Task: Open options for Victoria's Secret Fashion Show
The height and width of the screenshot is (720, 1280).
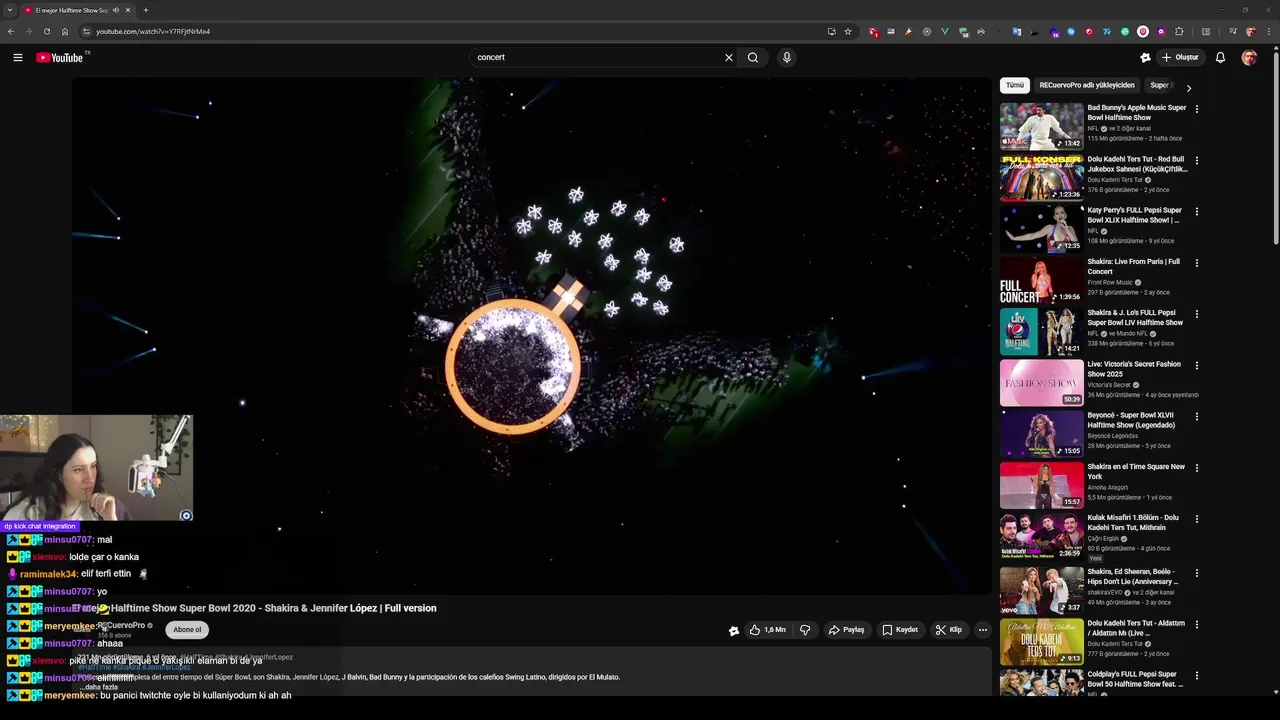Action: pos(1197,366)
